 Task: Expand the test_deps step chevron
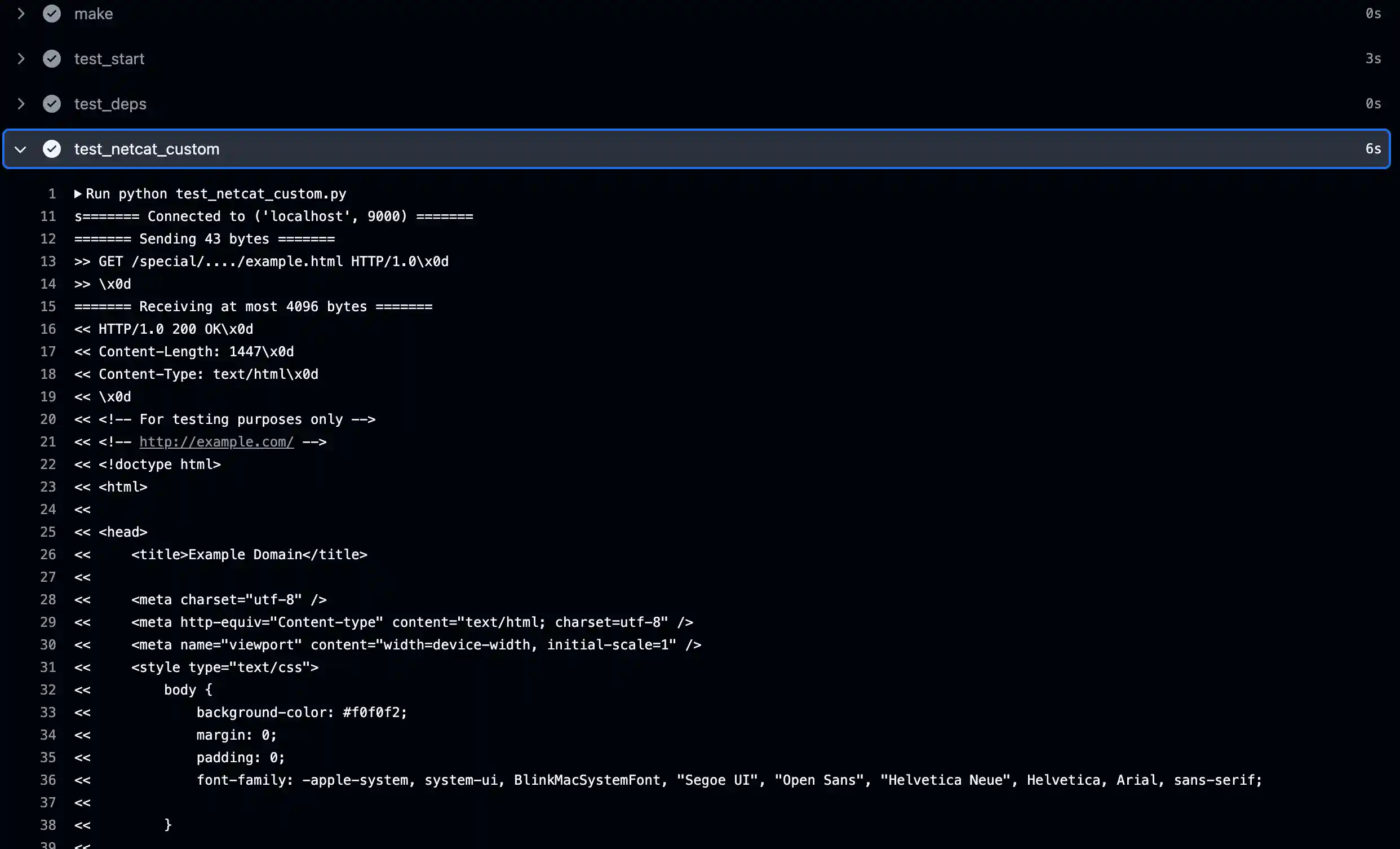[x=21, y=104]
